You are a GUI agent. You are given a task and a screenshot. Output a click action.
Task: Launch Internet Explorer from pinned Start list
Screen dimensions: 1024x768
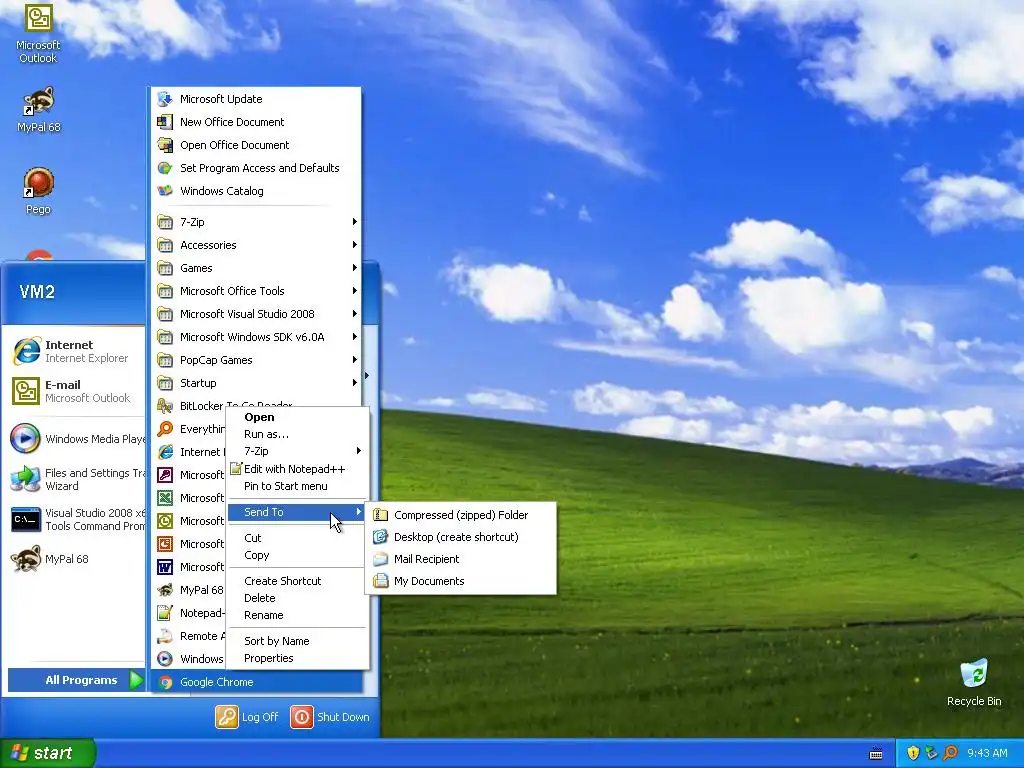point(77,351)
